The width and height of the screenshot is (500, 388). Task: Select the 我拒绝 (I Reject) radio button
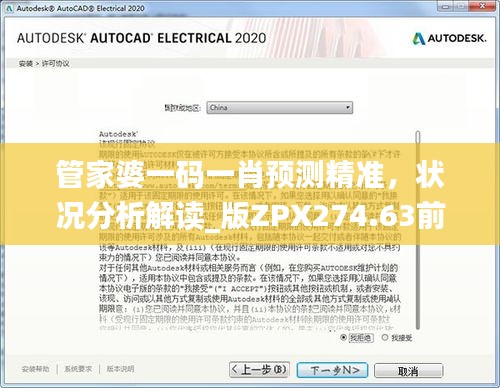[343, 338]
